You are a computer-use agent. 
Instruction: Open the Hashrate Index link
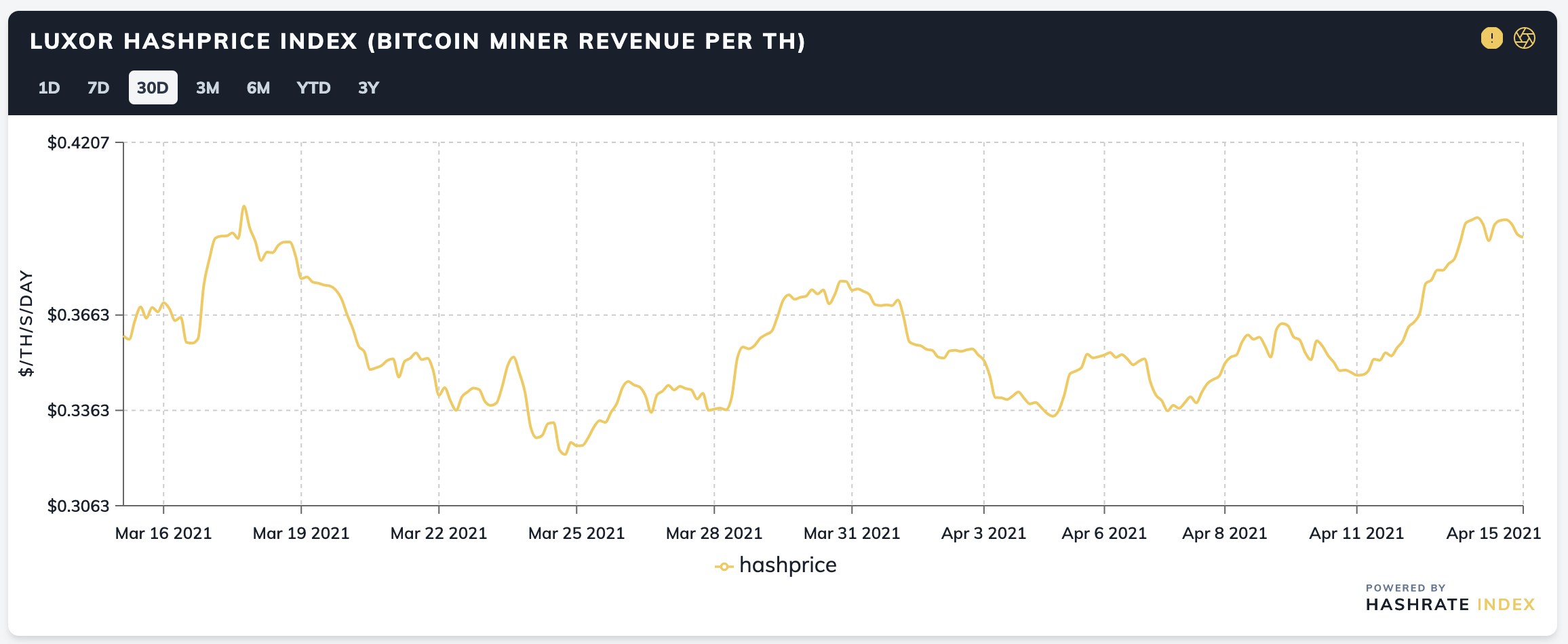click(x=1450, y=605)
